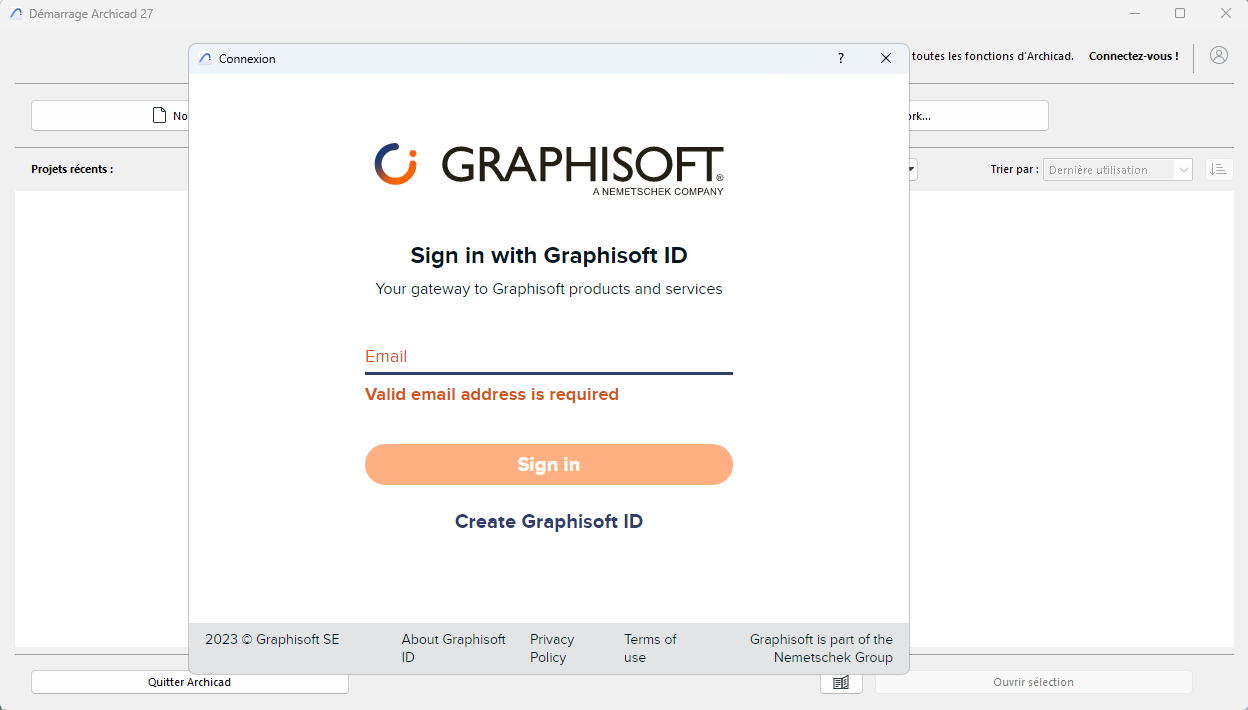Click the book icon button near Ouvrir sélection
1248x710 pixels.
click(x=841, y=682)
